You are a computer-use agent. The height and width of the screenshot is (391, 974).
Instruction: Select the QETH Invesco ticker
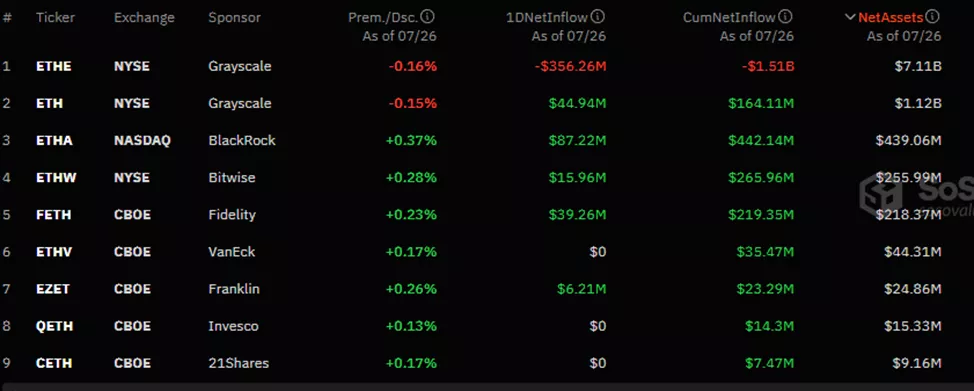pos(53,326)
